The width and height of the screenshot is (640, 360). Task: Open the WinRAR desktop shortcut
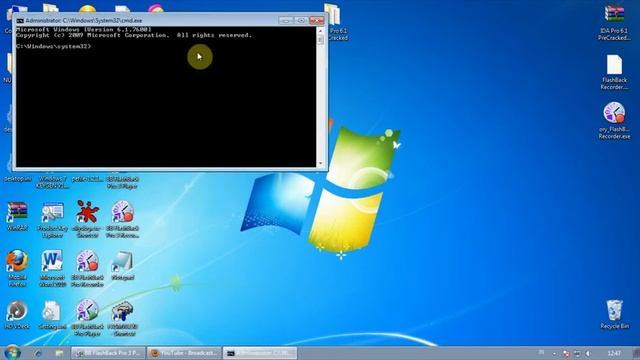tap(18, 216)
